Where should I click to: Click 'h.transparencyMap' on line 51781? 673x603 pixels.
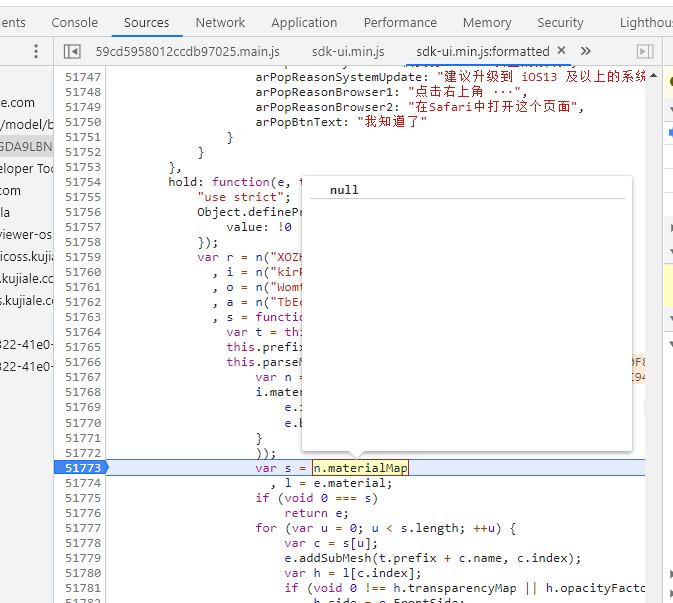pyautogui.click(x=455, y=588)
